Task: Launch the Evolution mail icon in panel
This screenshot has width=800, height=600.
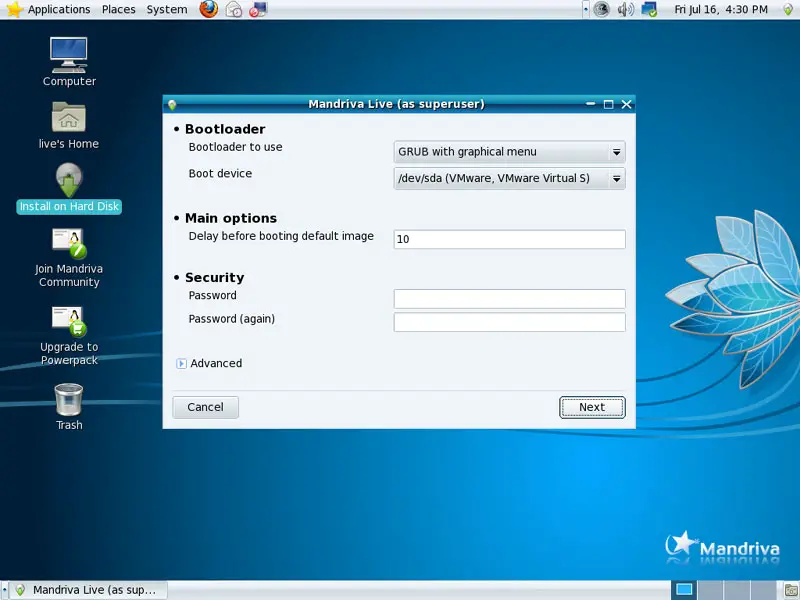Action: pyautogui.click(x=234, y=9)
